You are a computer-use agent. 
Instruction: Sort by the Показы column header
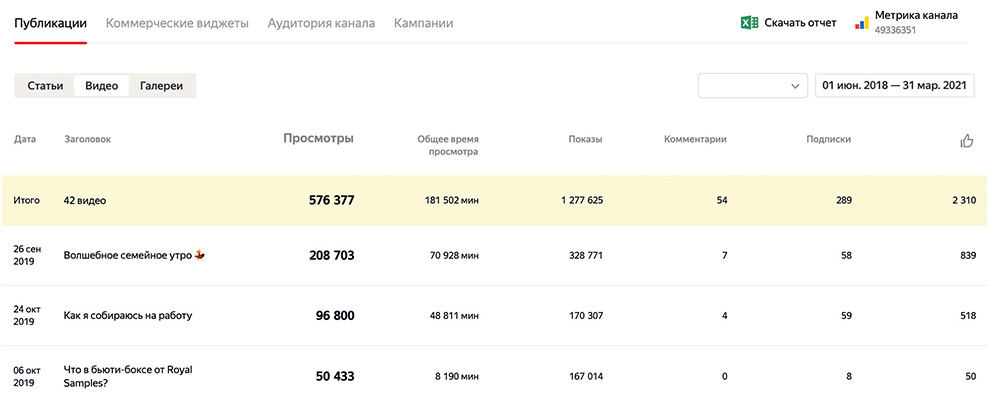(585, 140)
